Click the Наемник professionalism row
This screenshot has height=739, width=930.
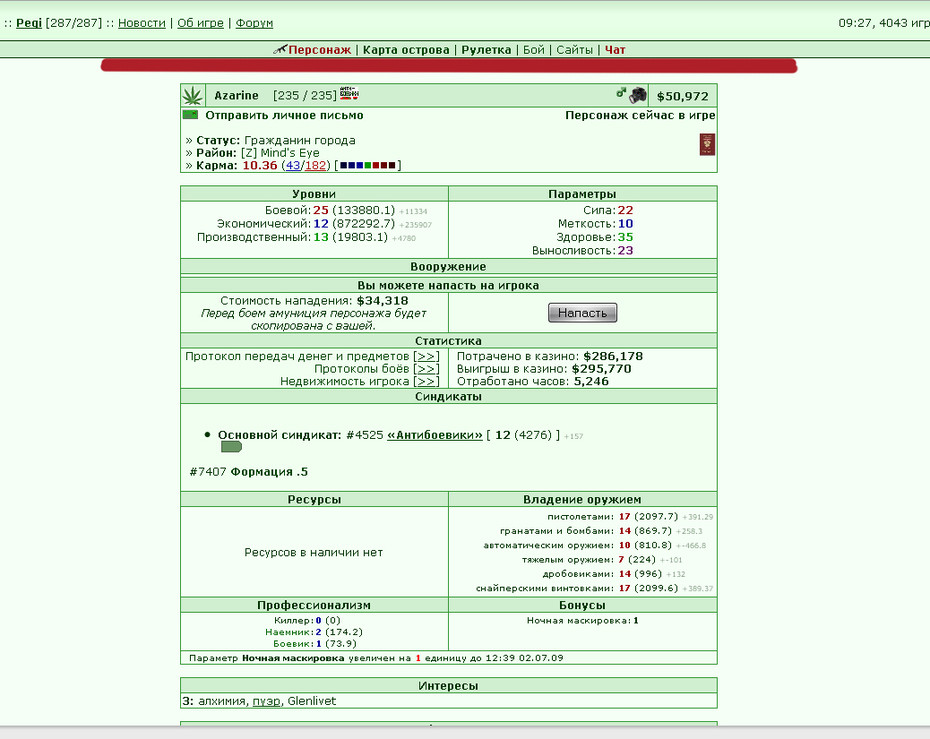[x=314, y=632]
